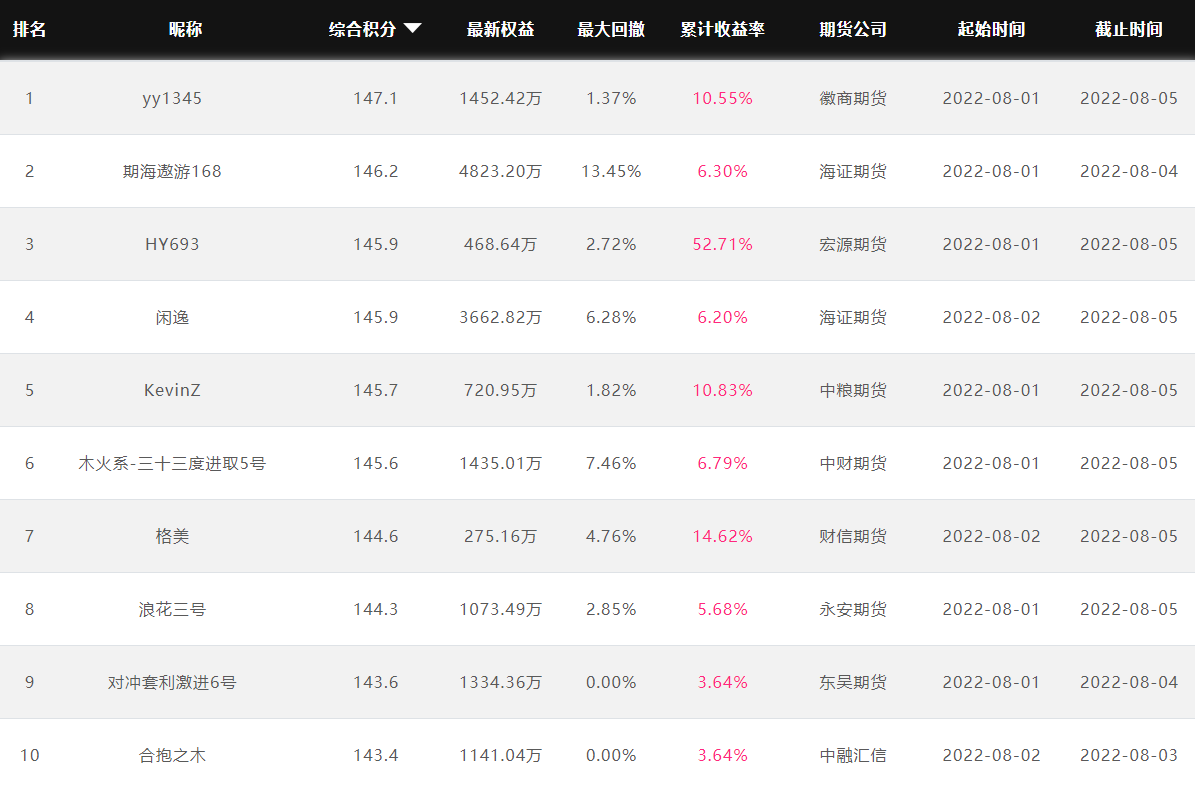Screen dimensions: 1195x787
Task: Click futures company 中财期货
Action: [853, 463]
